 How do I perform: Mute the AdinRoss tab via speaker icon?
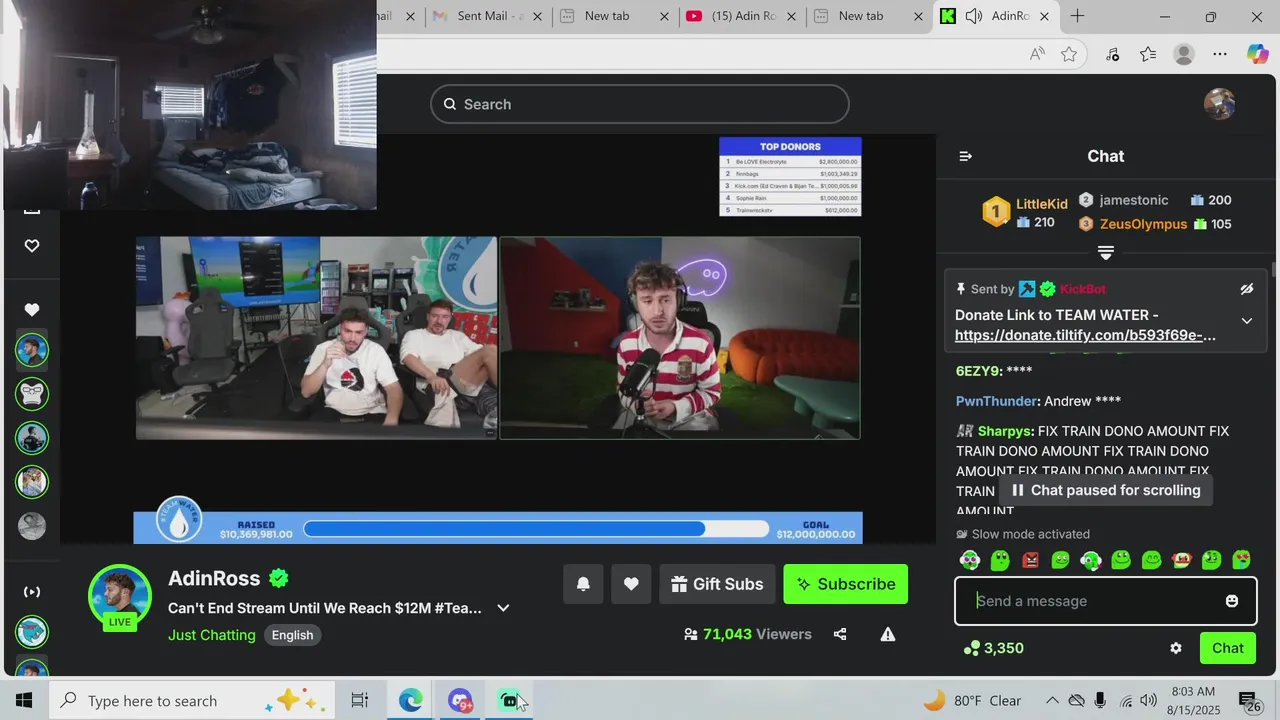pyautogui.click(x=973, y=16)
